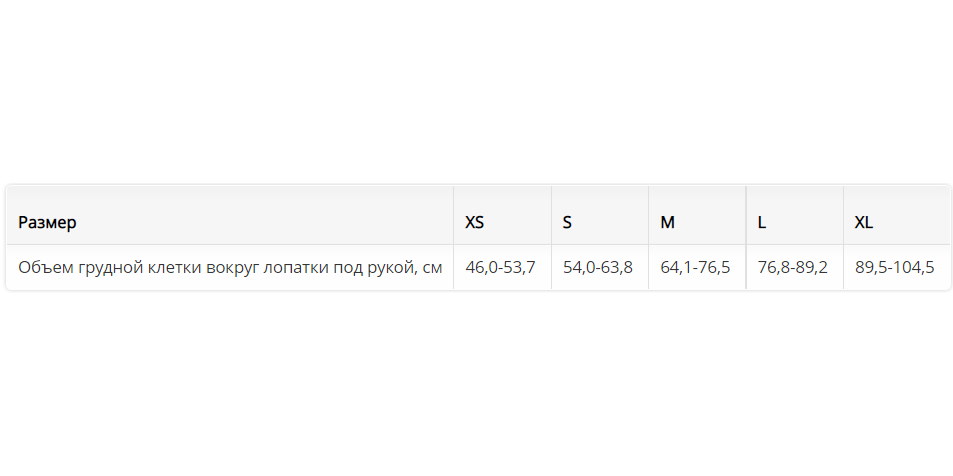Image resolution: width=953 pixels, height=476 pixels.
Task: Select the 64,1-76,5 measurement cell
Action: click(x=695, y=267)
